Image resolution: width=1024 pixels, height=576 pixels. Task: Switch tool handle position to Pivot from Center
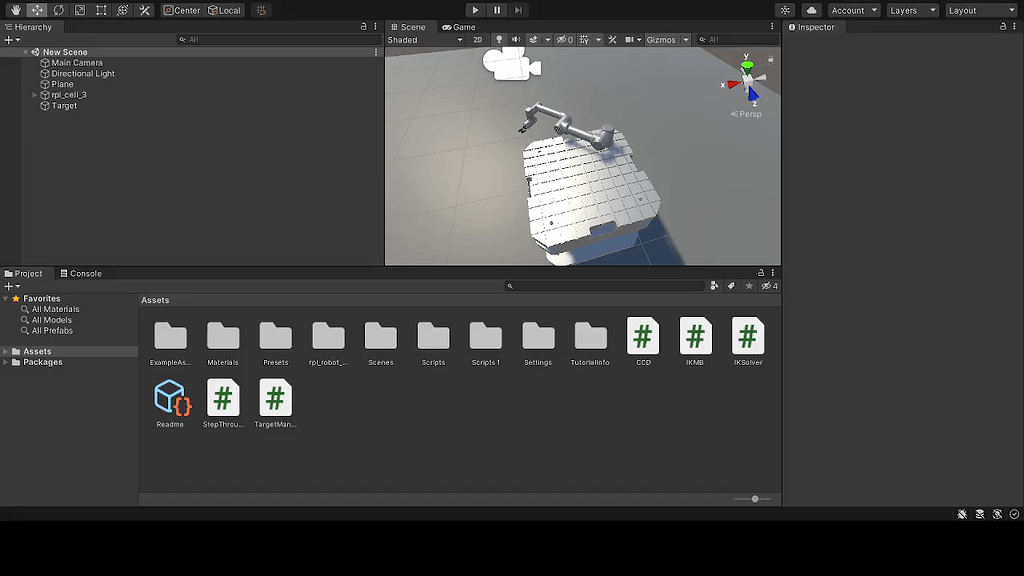click(183, 10)
